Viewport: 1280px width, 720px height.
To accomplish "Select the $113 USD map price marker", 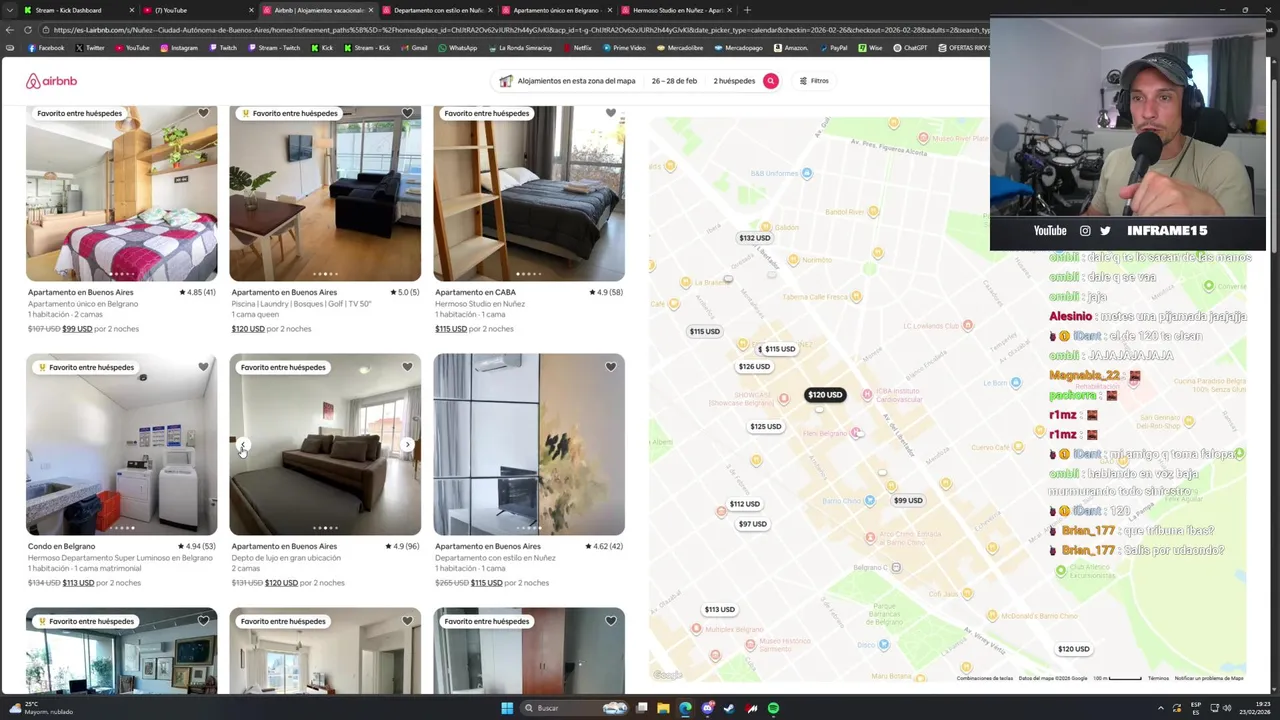I will [x=719, y=610].
